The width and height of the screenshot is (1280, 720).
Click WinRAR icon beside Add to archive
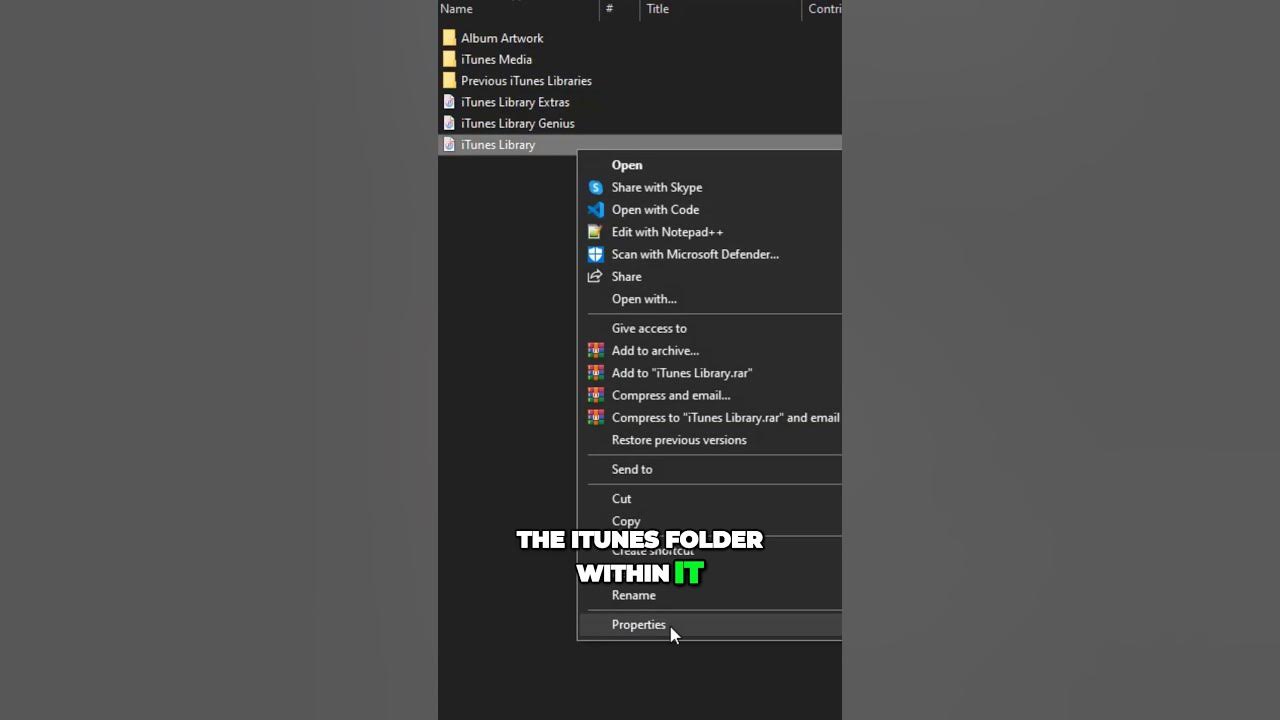(x=595, y=350)
